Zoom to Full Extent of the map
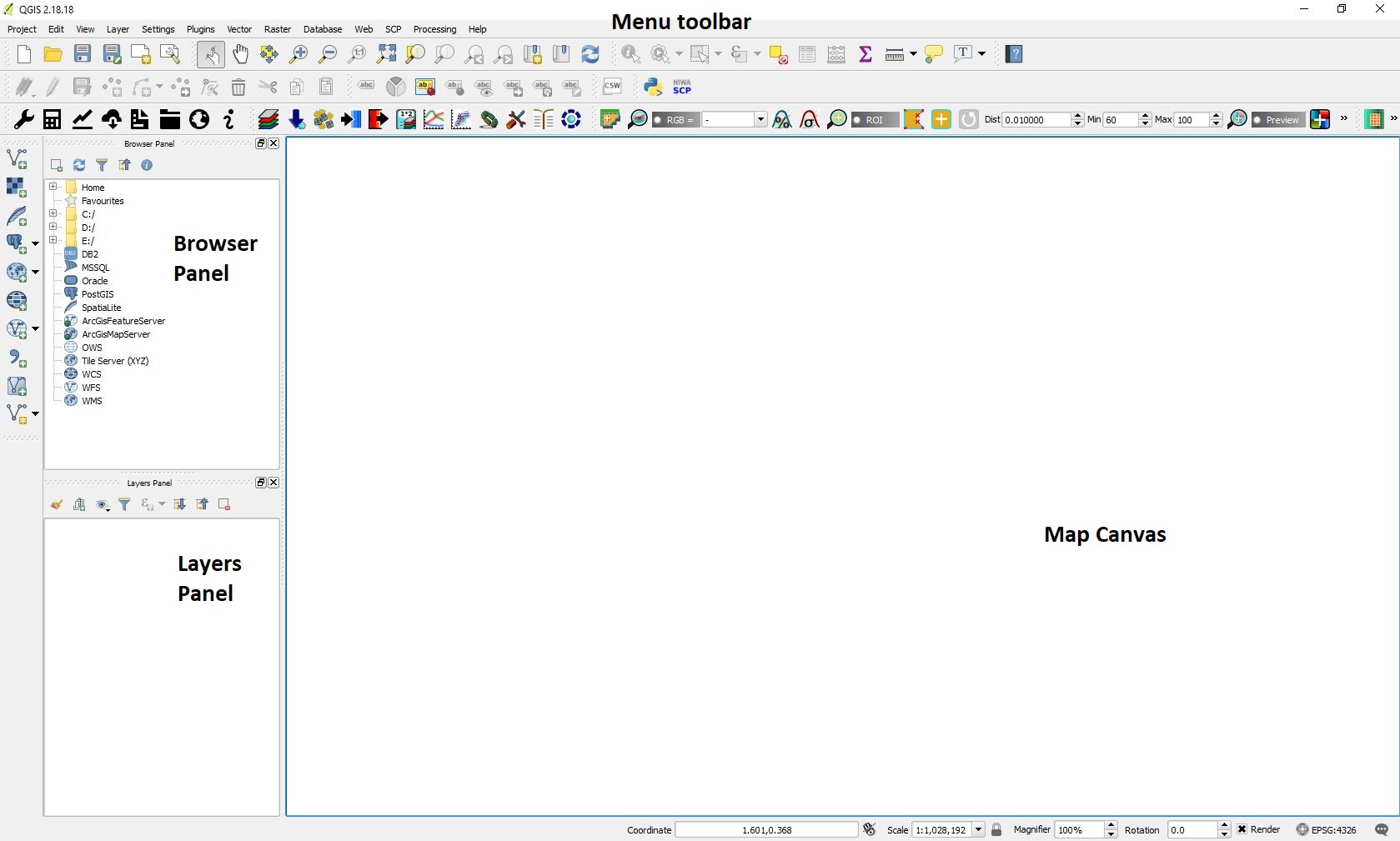1400x841 pixels. pos(386,54)
